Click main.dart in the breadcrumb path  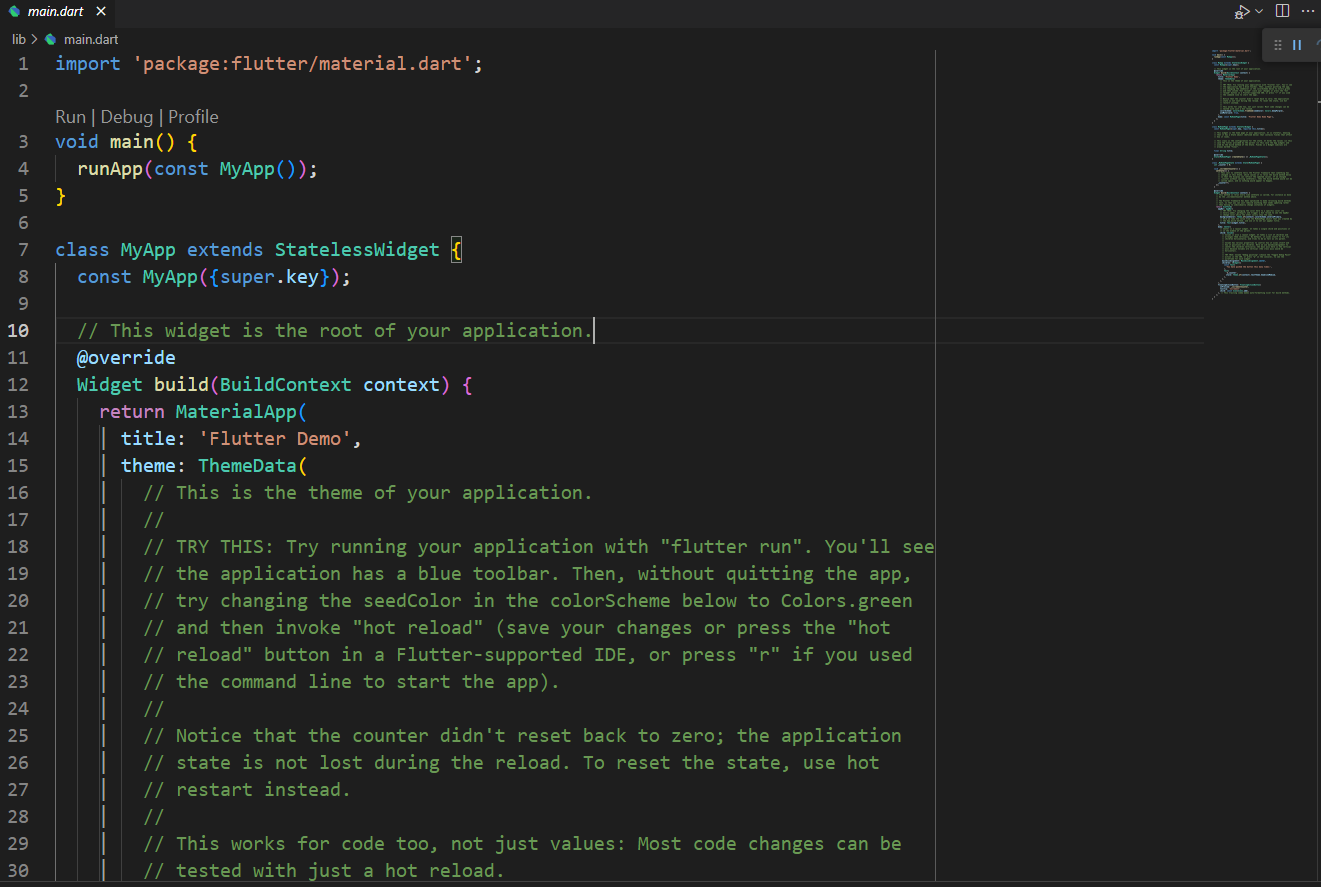click(x=91, y=39)
